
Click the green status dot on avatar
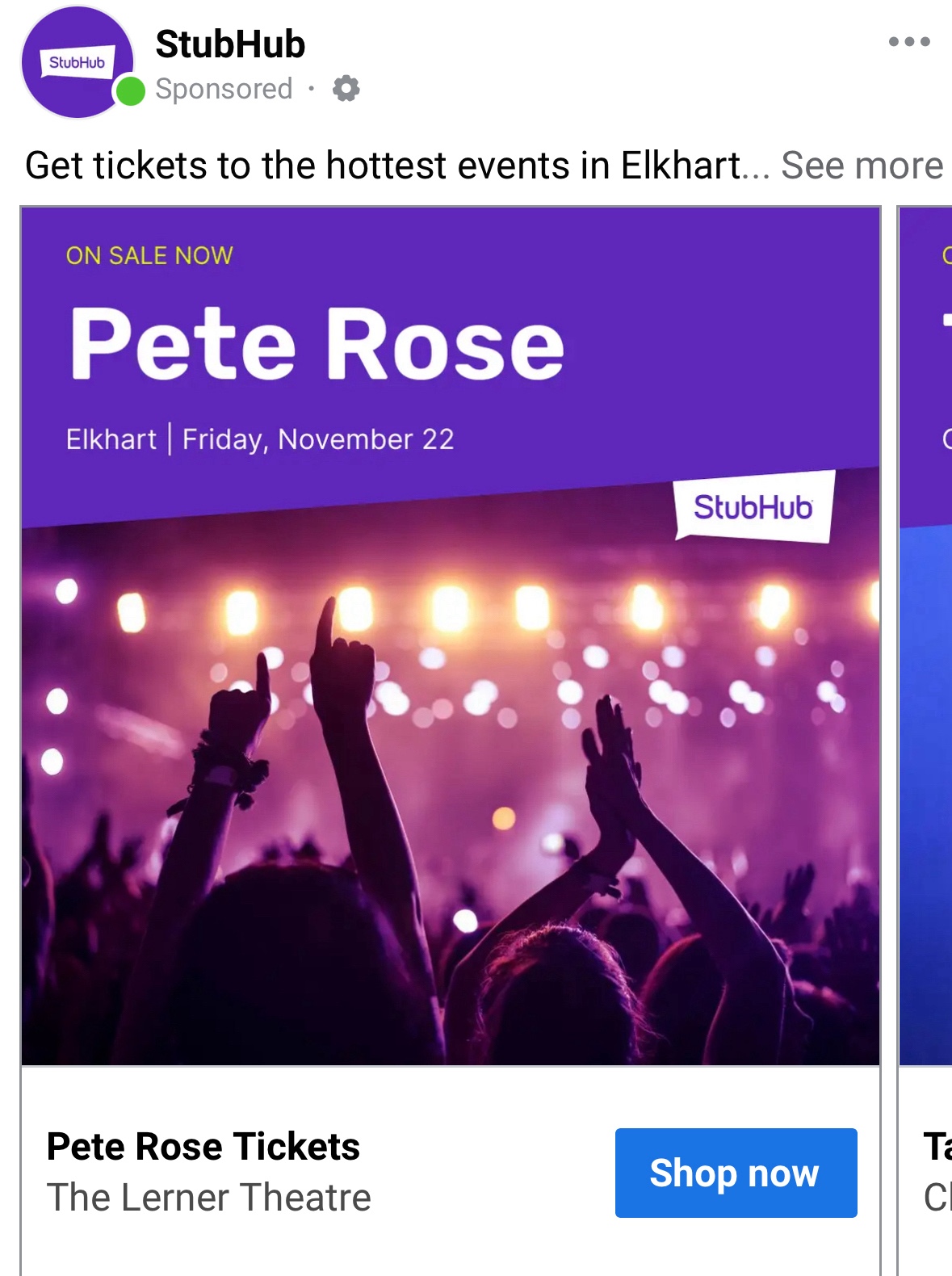(130, 91)
